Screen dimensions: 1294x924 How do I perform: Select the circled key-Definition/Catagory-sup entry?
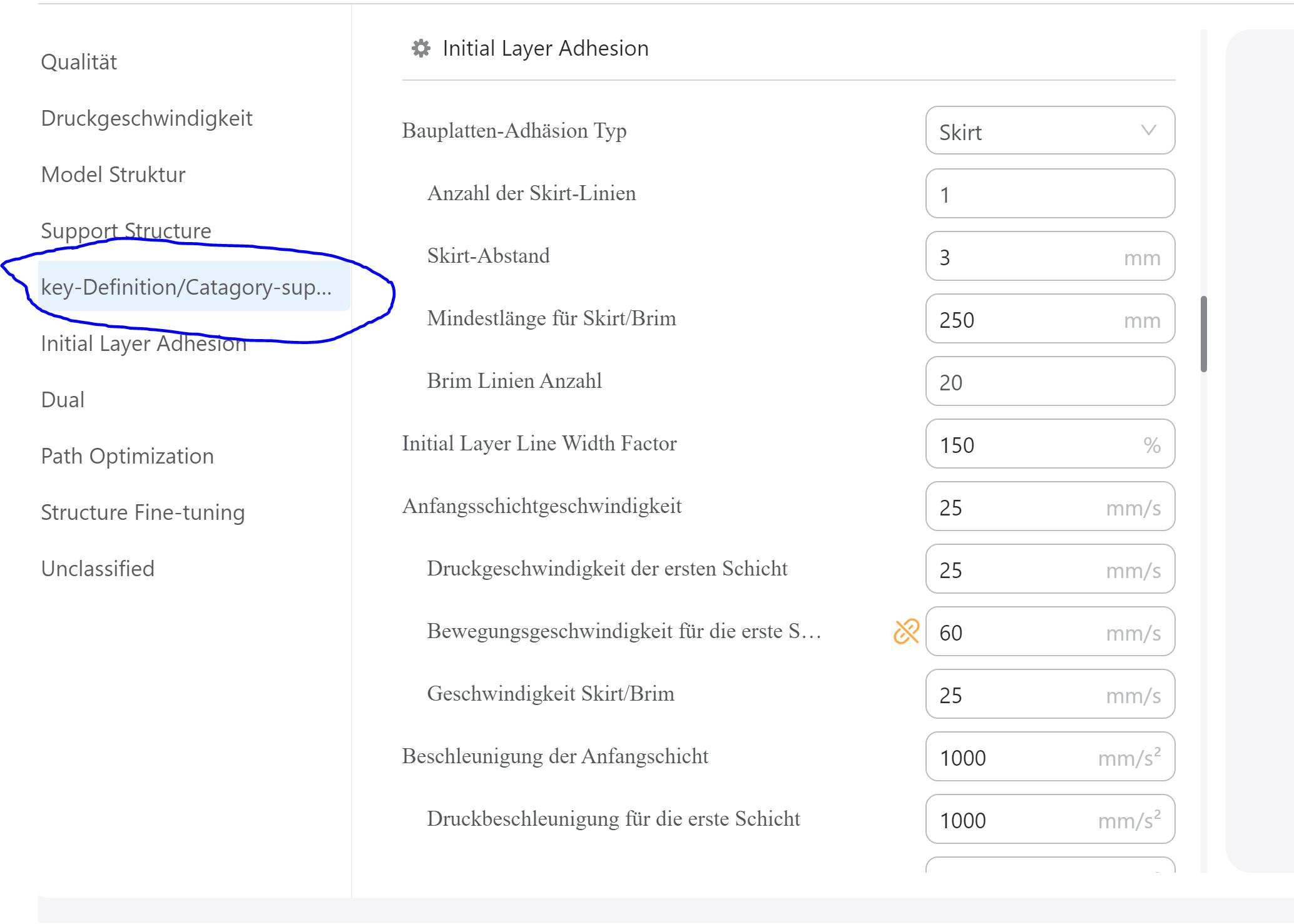pyautogui.click(x=186, y=287)
